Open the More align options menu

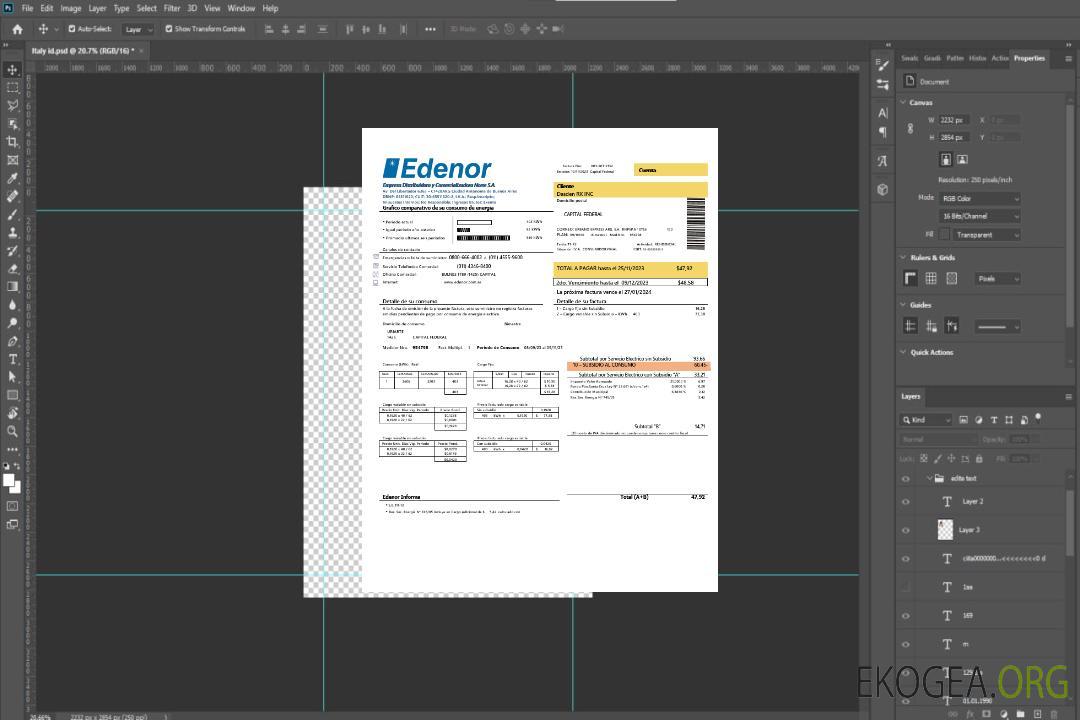point(430,29)
